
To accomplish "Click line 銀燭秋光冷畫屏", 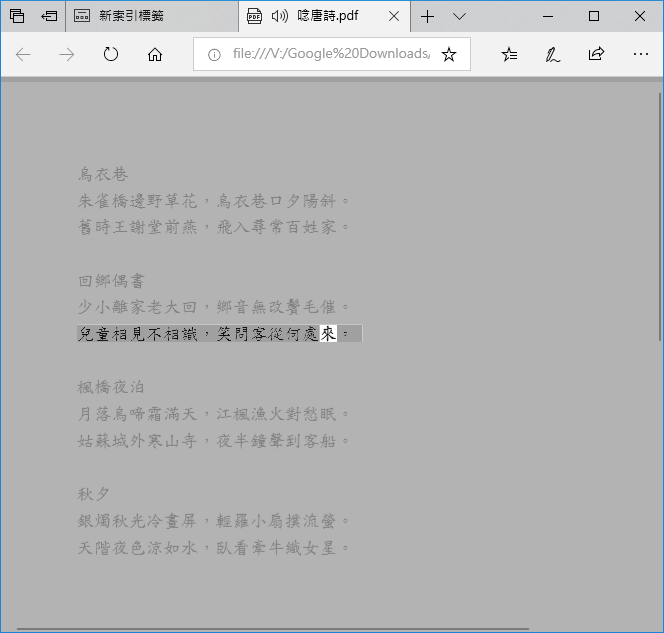I will (x=138, y=521).
